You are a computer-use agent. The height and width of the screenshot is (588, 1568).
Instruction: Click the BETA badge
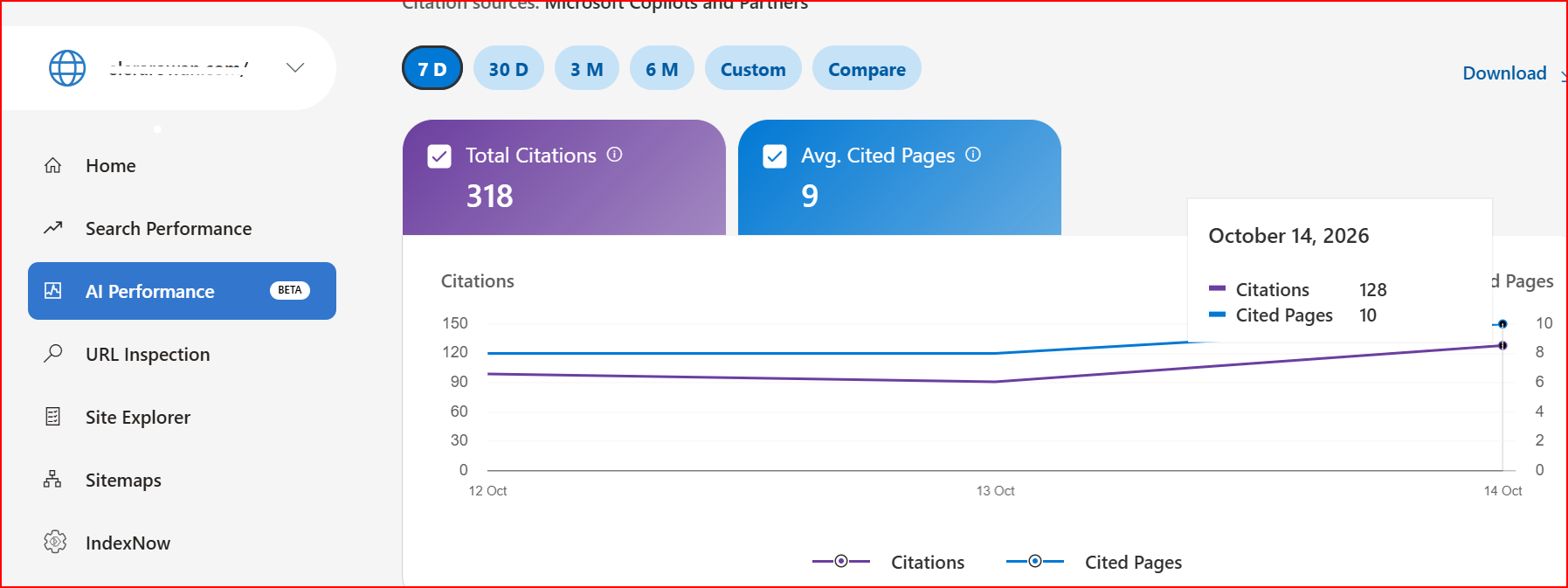(290, 290)
